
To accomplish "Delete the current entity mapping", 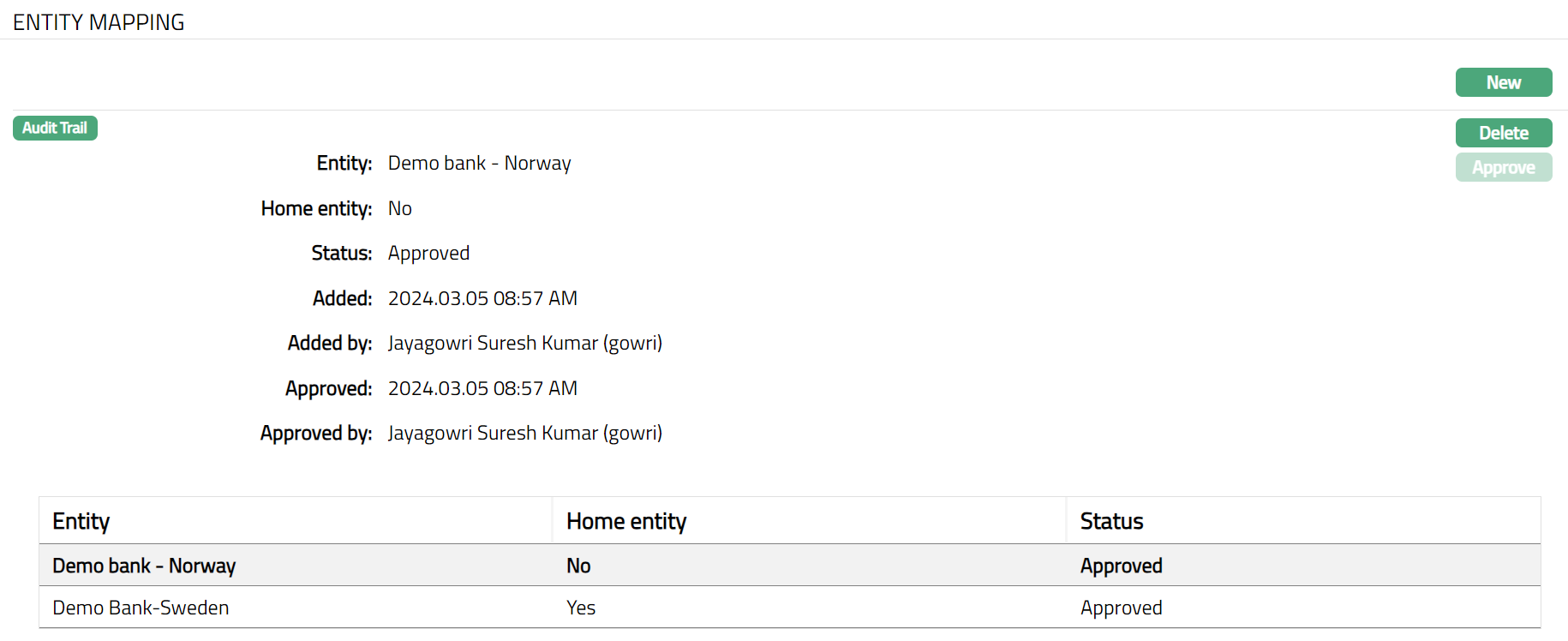I will pyautogui.click(x=1503, y=133).
